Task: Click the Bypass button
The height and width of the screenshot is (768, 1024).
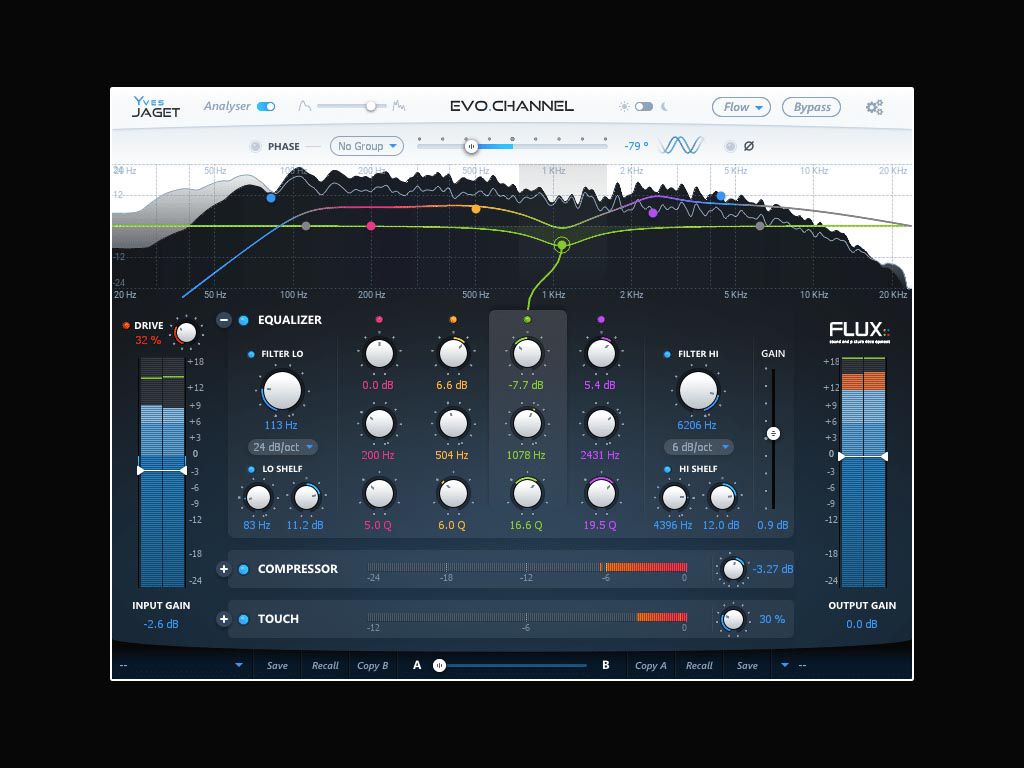Action: pyautogui.click(x=812, y=107)
